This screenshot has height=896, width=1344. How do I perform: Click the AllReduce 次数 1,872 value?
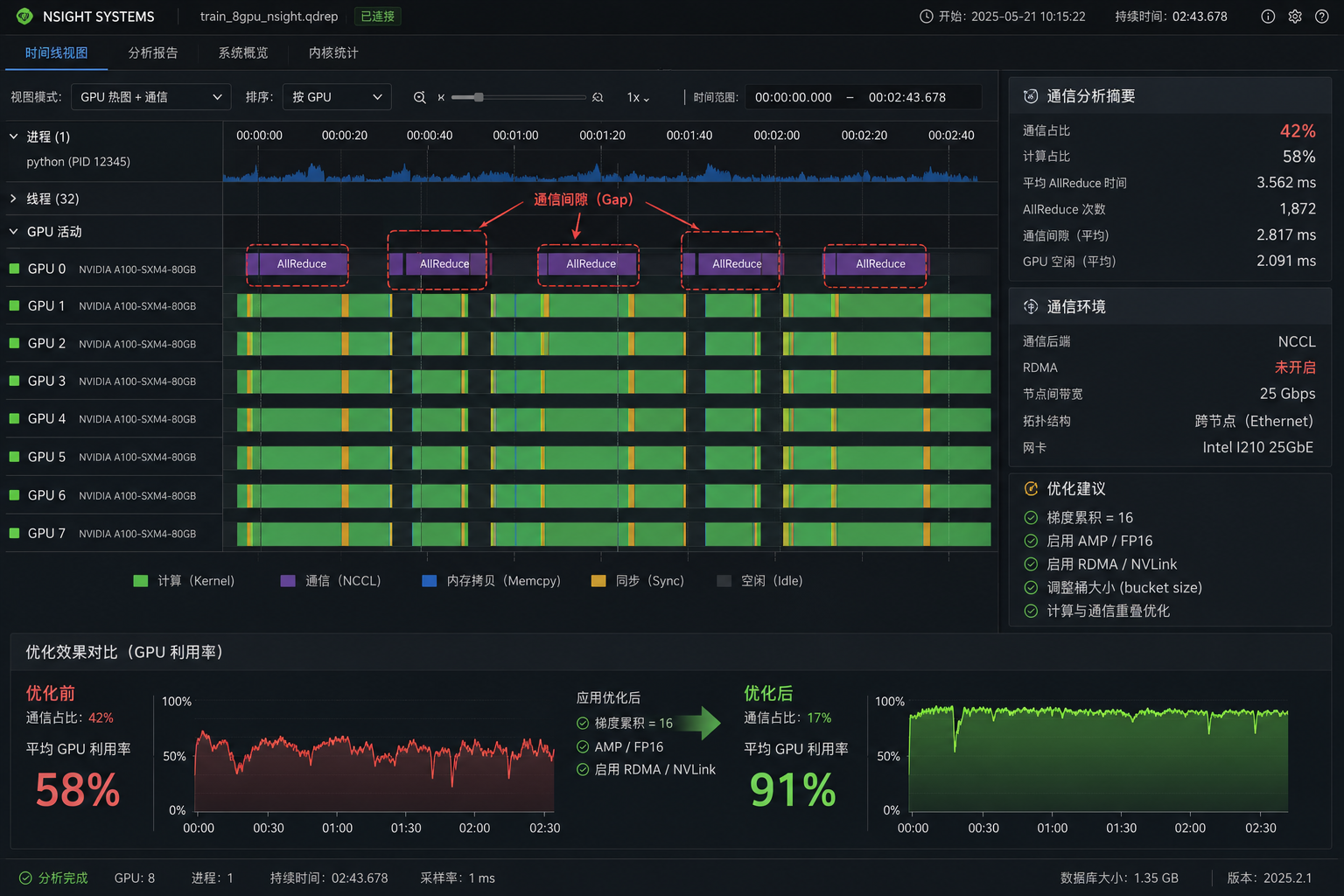point(1298,209)
